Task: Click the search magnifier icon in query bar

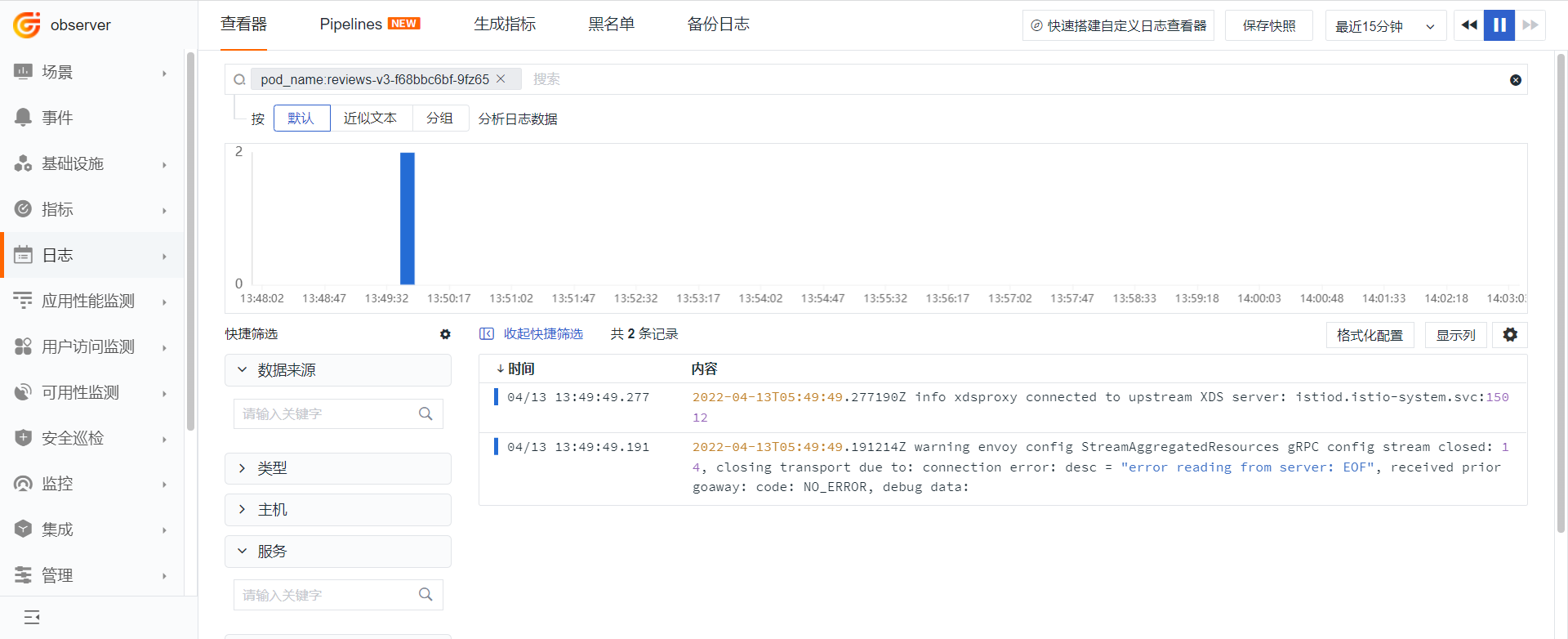Action: coord(239,79)
